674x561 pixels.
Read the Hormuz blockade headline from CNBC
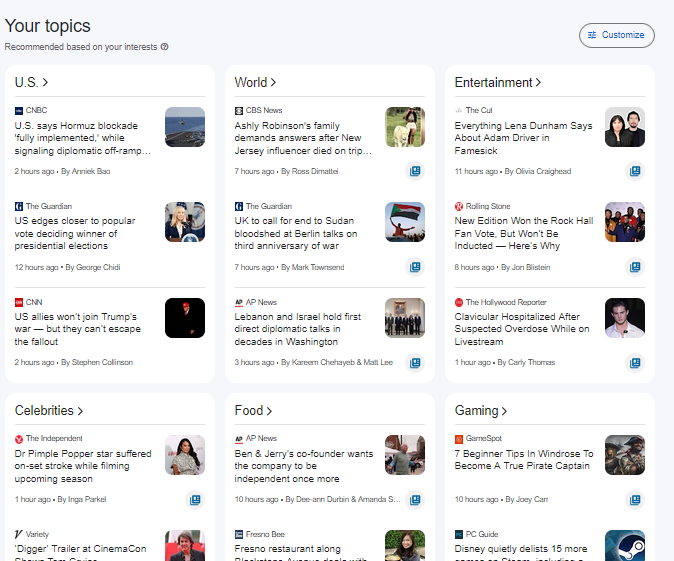(x=84, y=139)
